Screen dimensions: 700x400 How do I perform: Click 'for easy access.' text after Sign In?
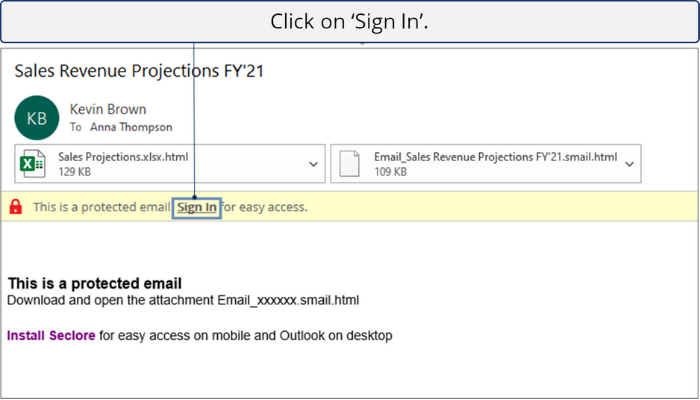tap(265, 207)
